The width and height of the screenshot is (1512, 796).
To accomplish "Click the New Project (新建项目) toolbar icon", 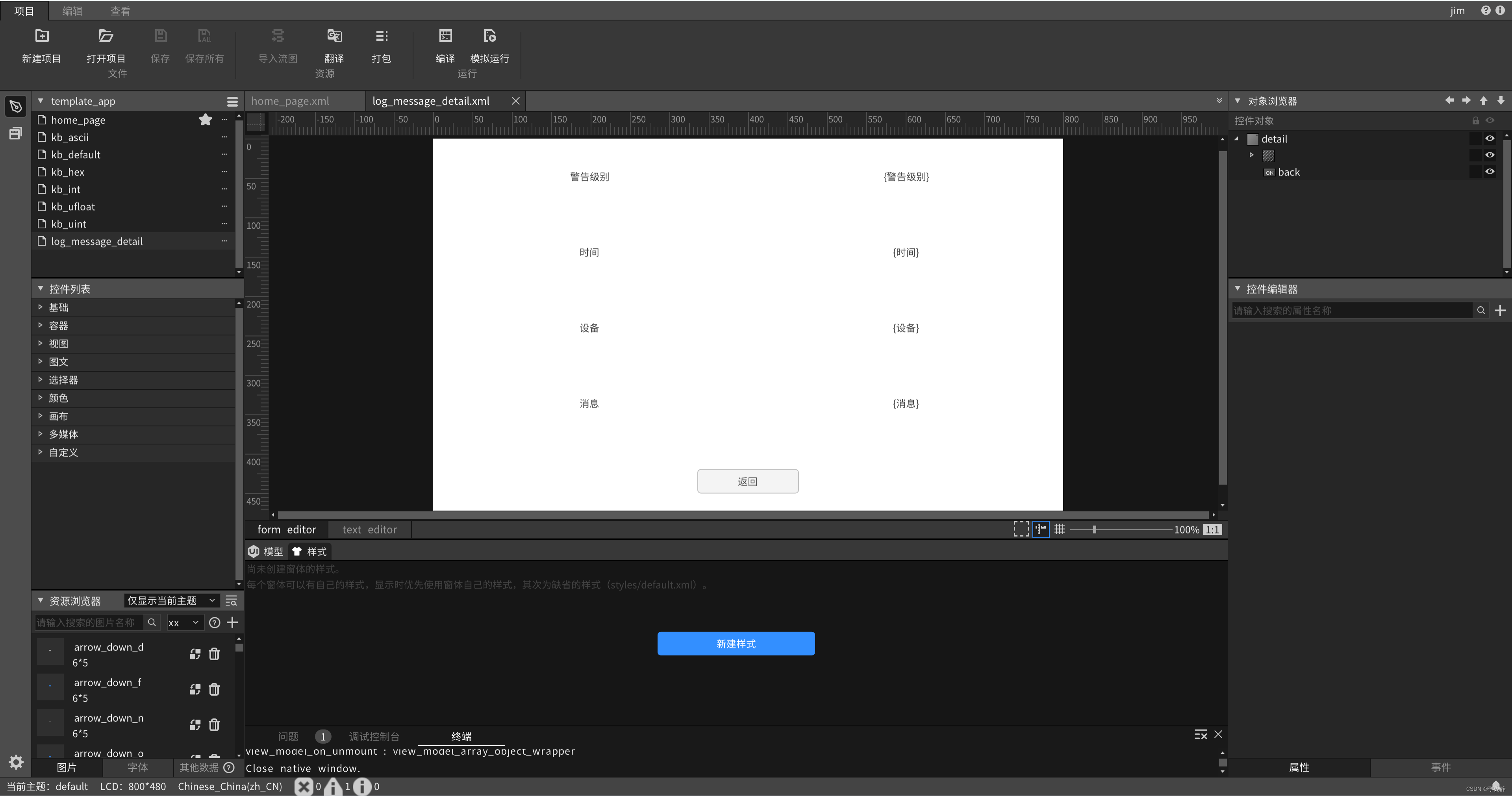I will pyautogui.click(x=42, y=36).
